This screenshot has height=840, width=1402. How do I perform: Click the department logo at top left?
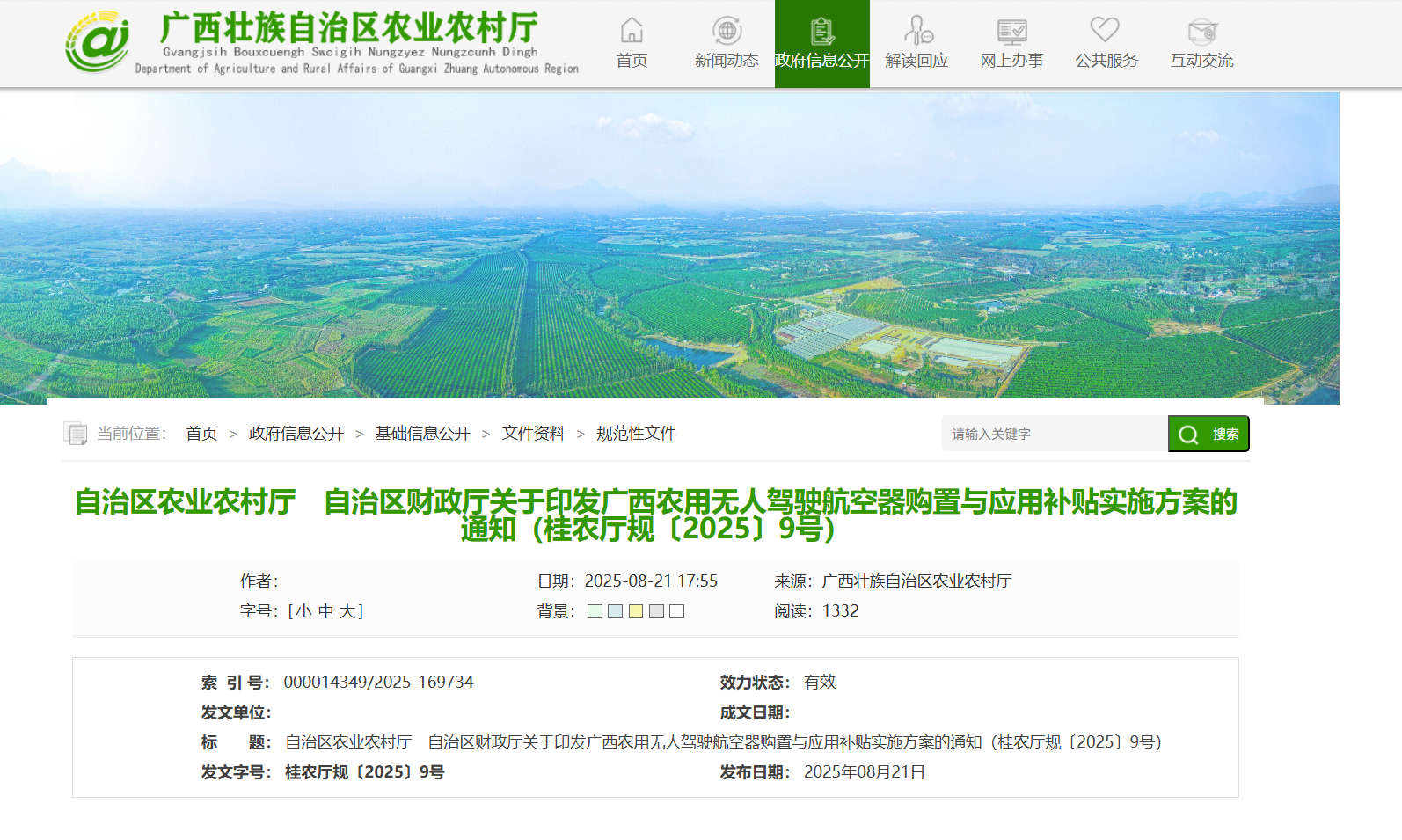coord(98,42)
